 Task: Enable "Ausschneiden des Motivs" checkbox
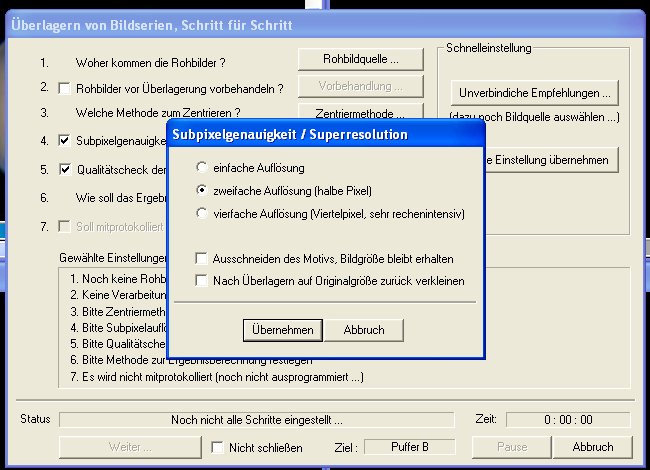point(202,258)
